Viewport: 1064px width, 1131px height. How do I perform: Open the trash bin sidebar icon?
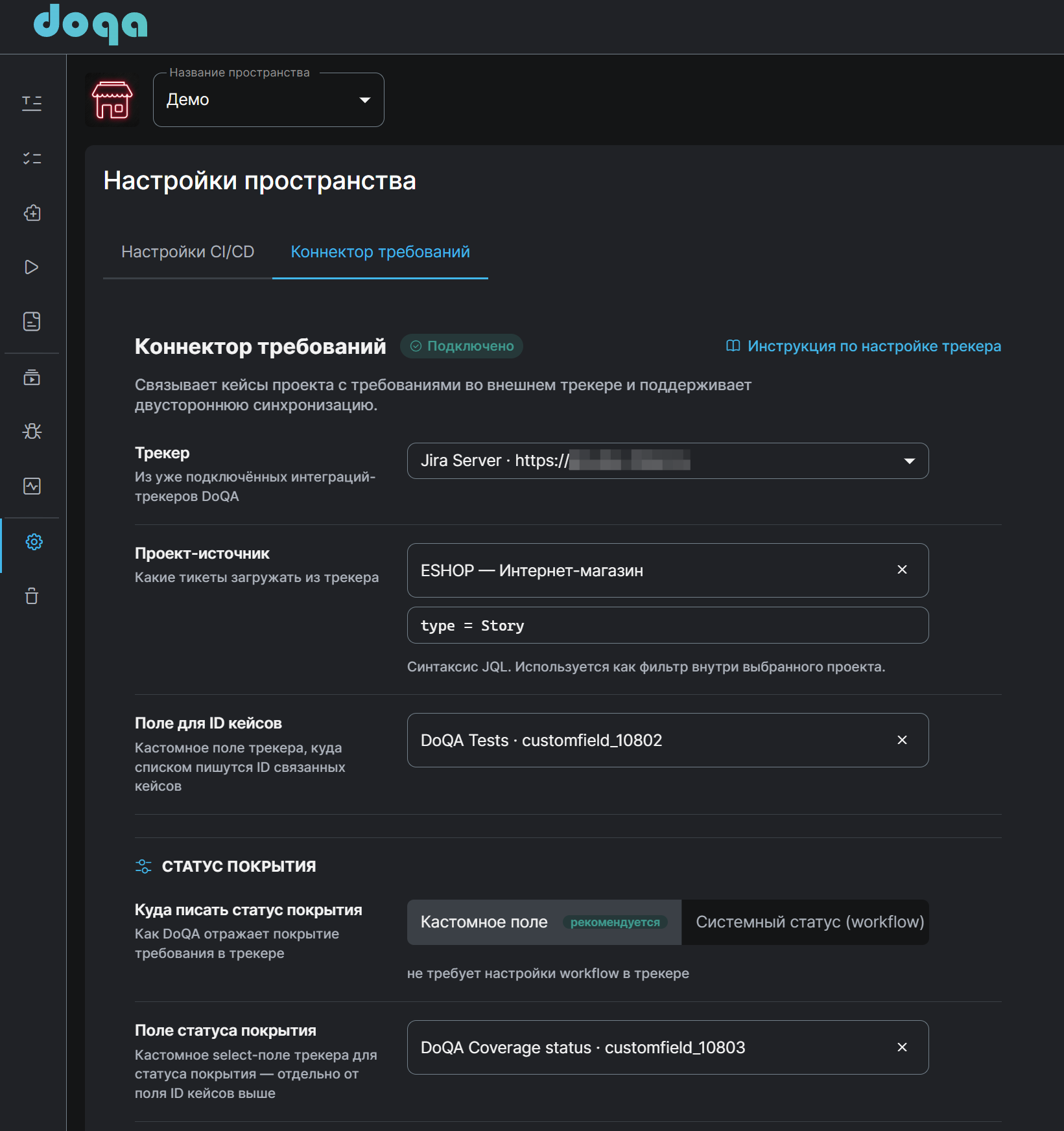[x=32, y=596]
